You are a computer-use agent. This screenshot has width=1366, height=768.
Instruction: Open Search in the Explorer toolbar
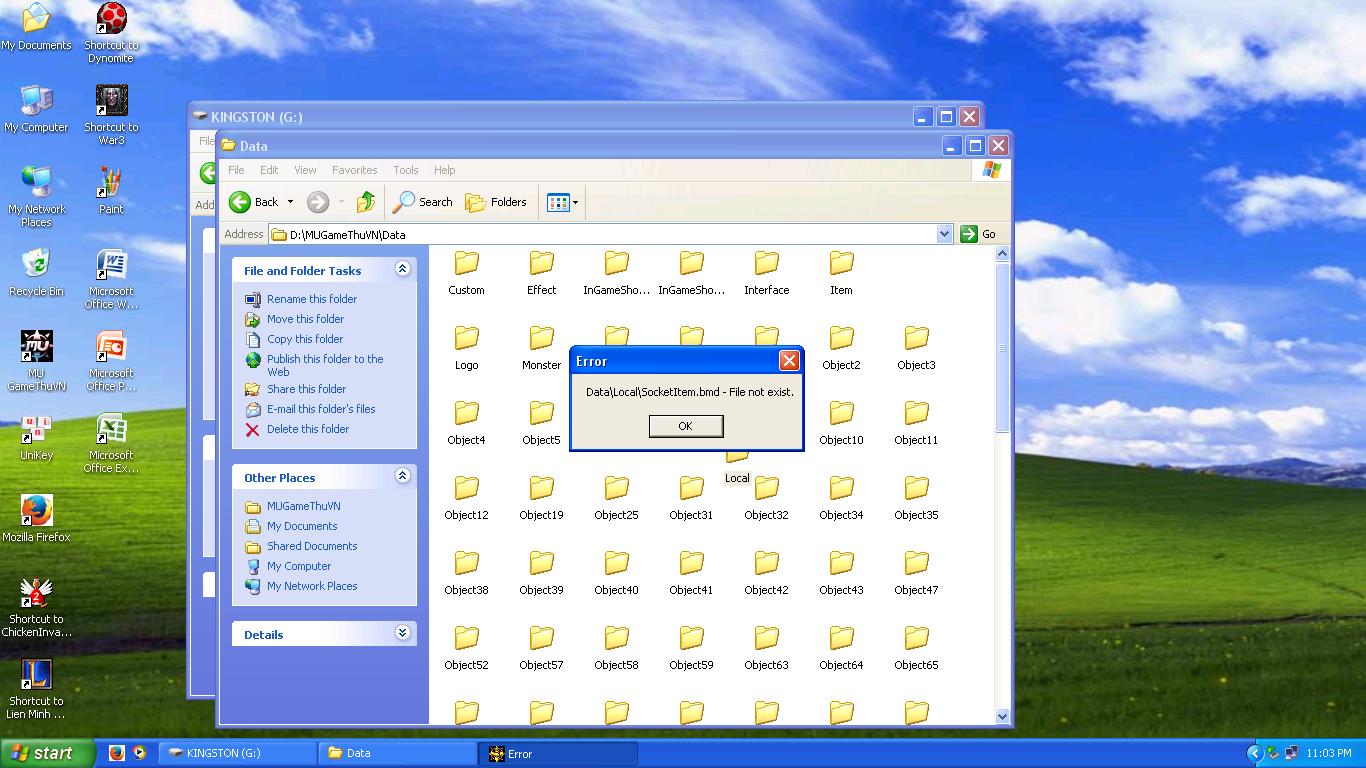click(x=423, y=202)
